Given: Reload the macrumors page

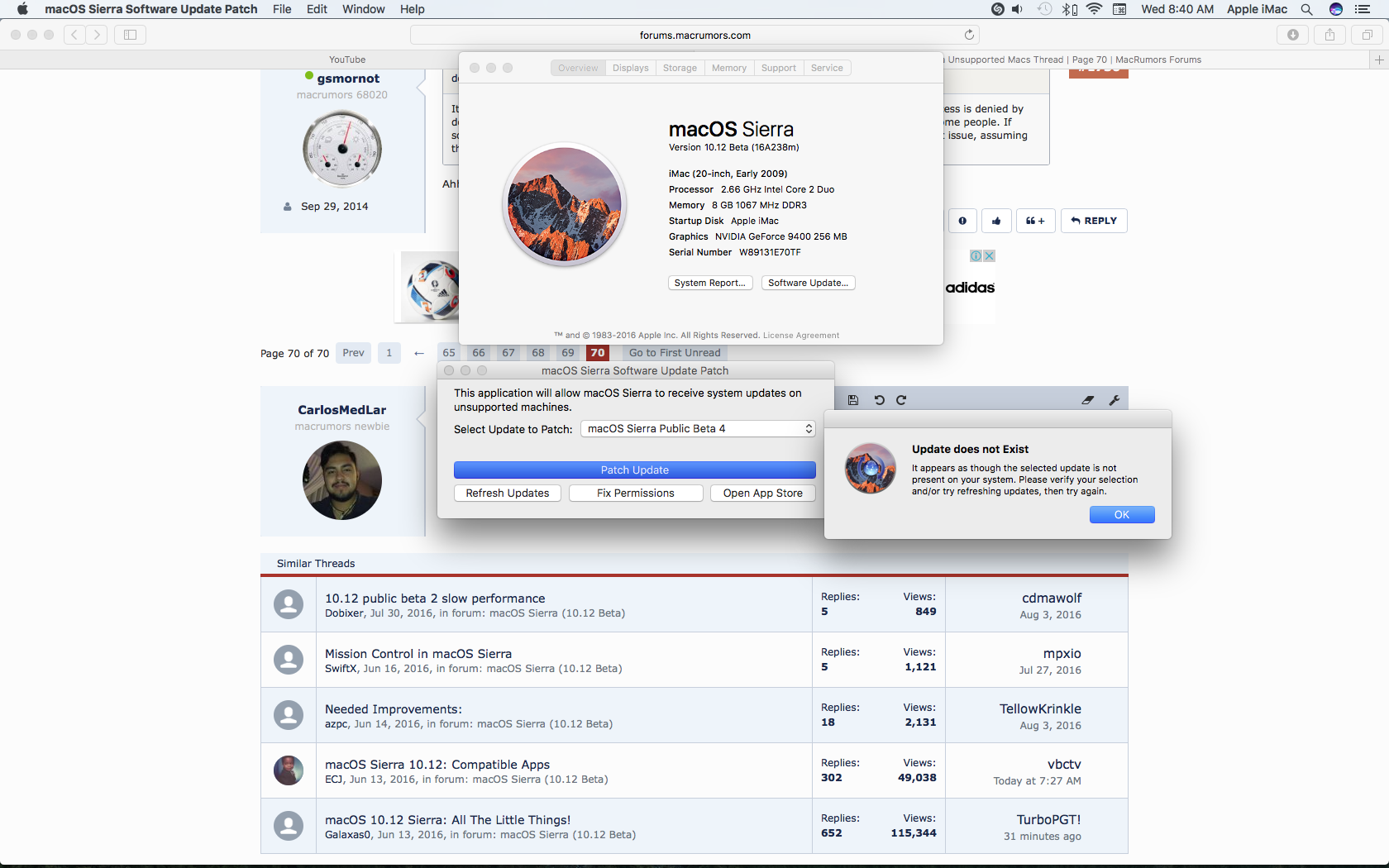Looking at the screenshot, I should (969, 35).
